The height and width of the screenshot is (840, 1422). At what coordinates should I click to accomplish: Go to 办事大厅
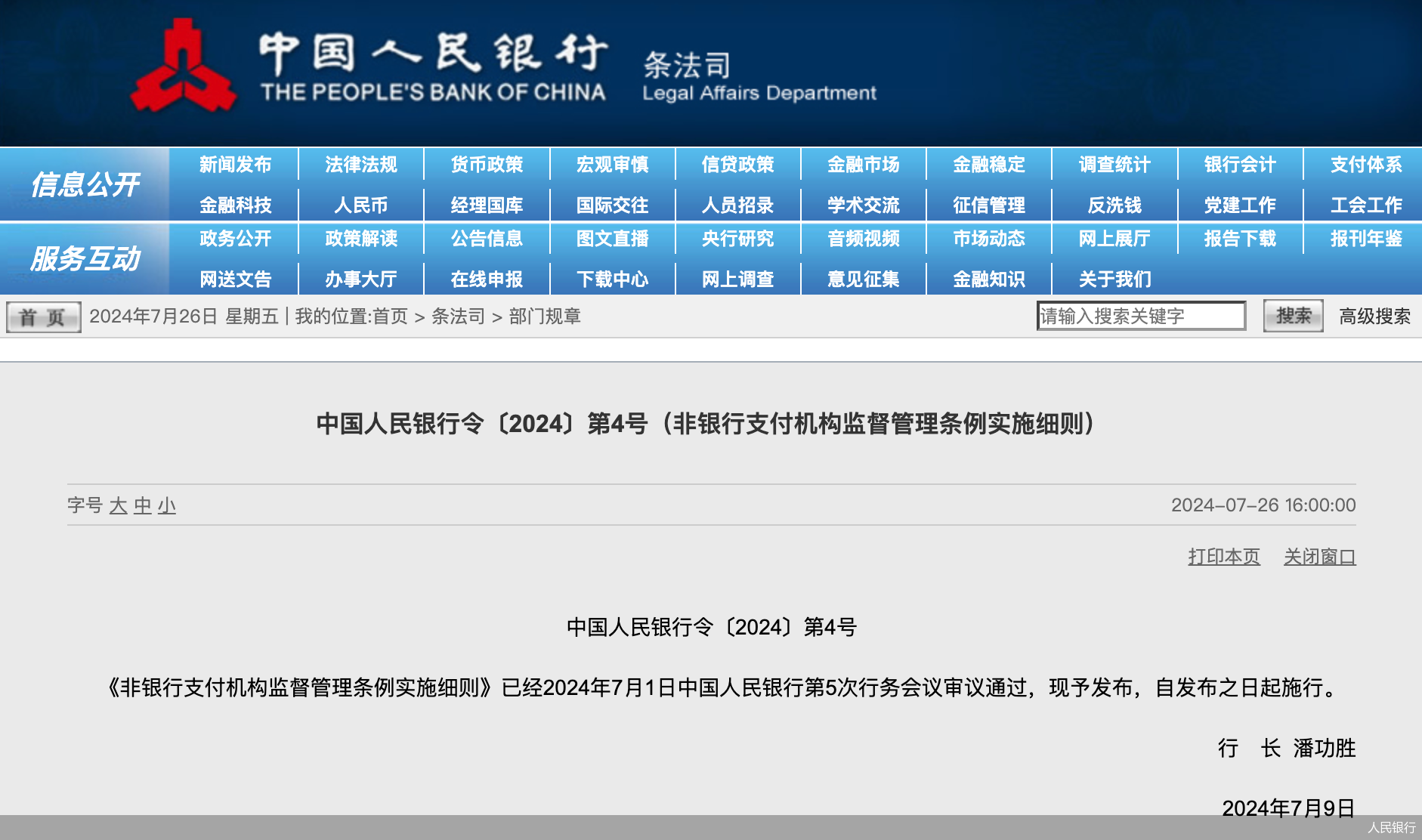click(361, 279)
